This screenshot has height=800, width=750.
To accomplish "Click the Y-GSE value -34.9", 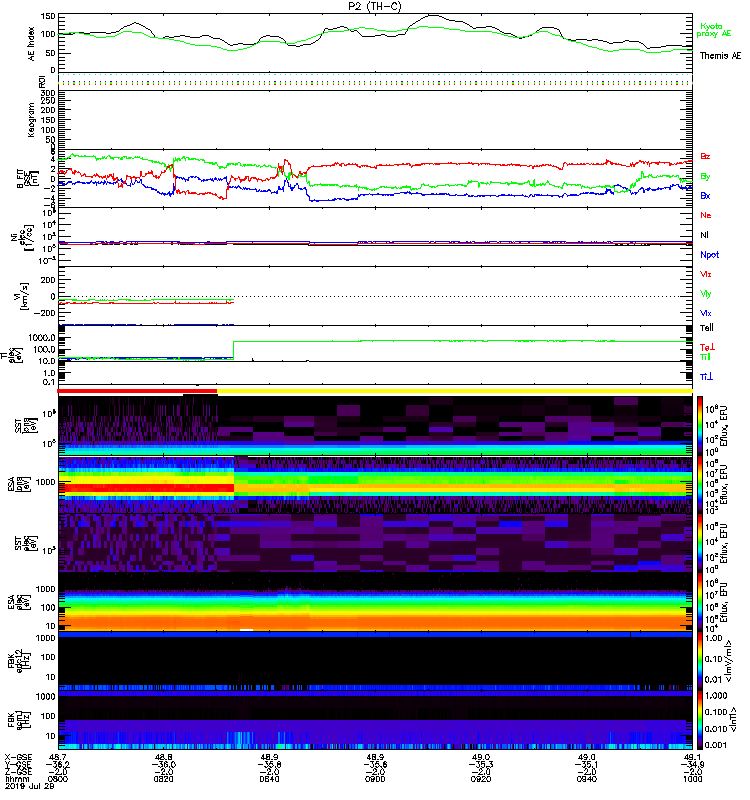I will point(692,764).
